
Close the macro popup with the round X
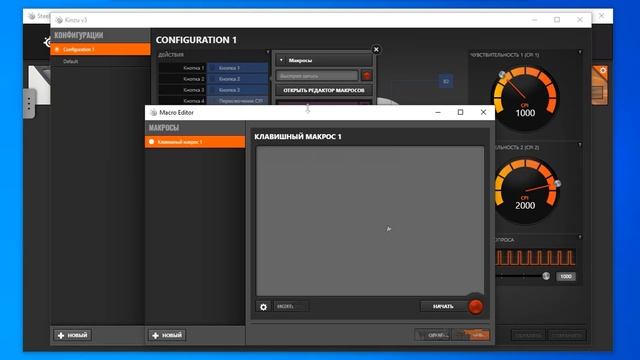(x=376, y=49)
